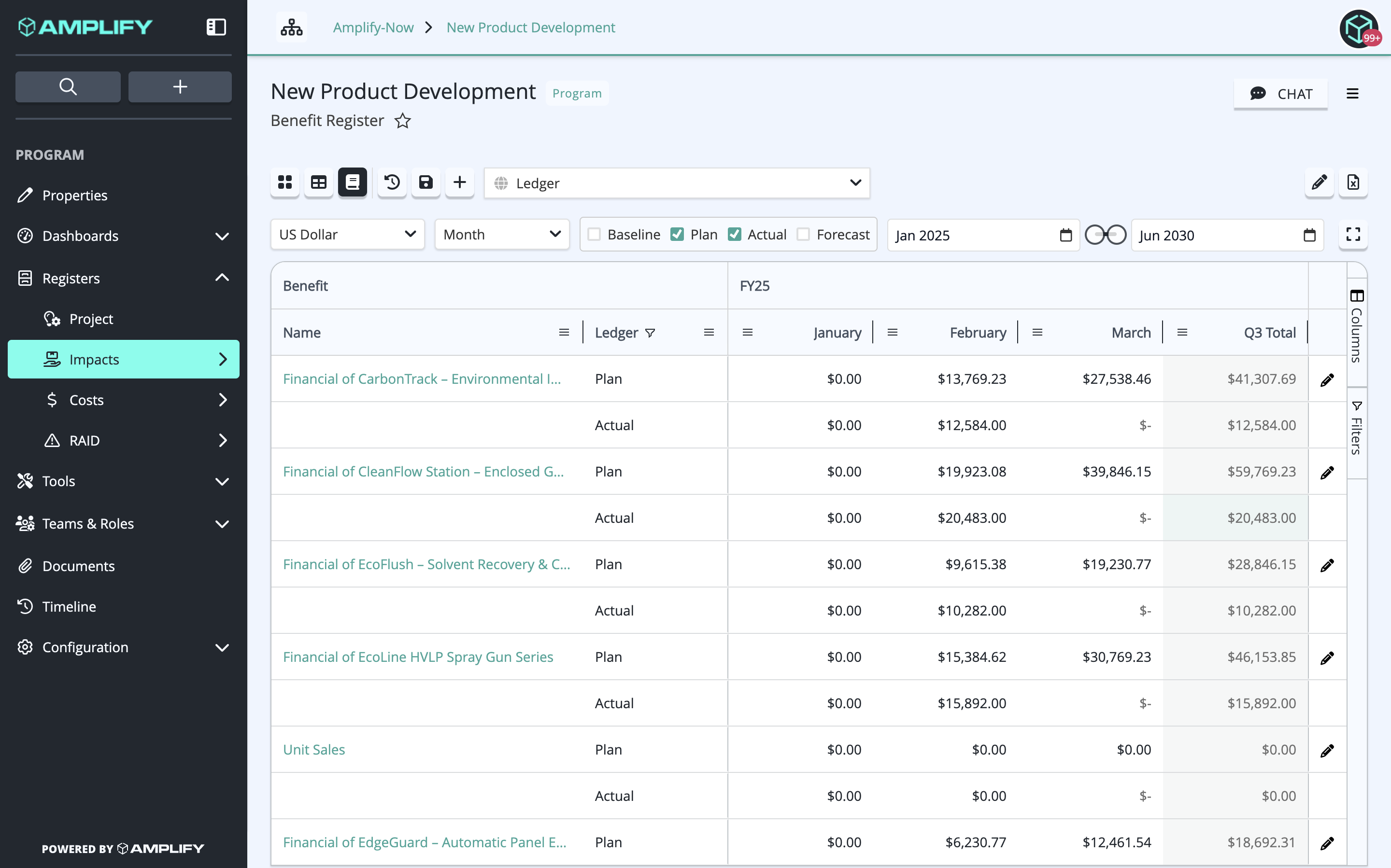Expand the Dashboards sidebar section

[124, 236]
